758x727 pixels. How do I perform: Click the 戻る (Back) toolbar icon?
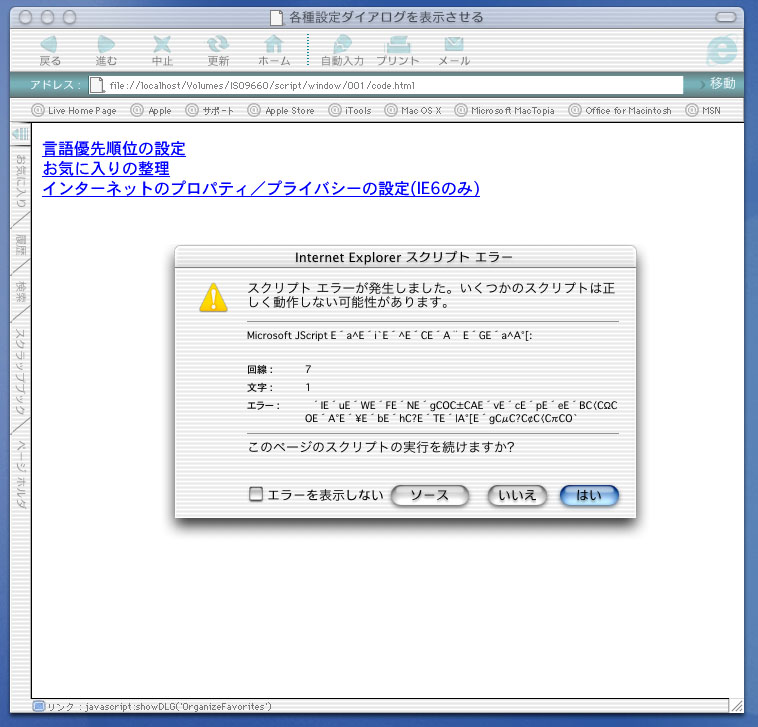pyautogui.click(x=50, y=50)
